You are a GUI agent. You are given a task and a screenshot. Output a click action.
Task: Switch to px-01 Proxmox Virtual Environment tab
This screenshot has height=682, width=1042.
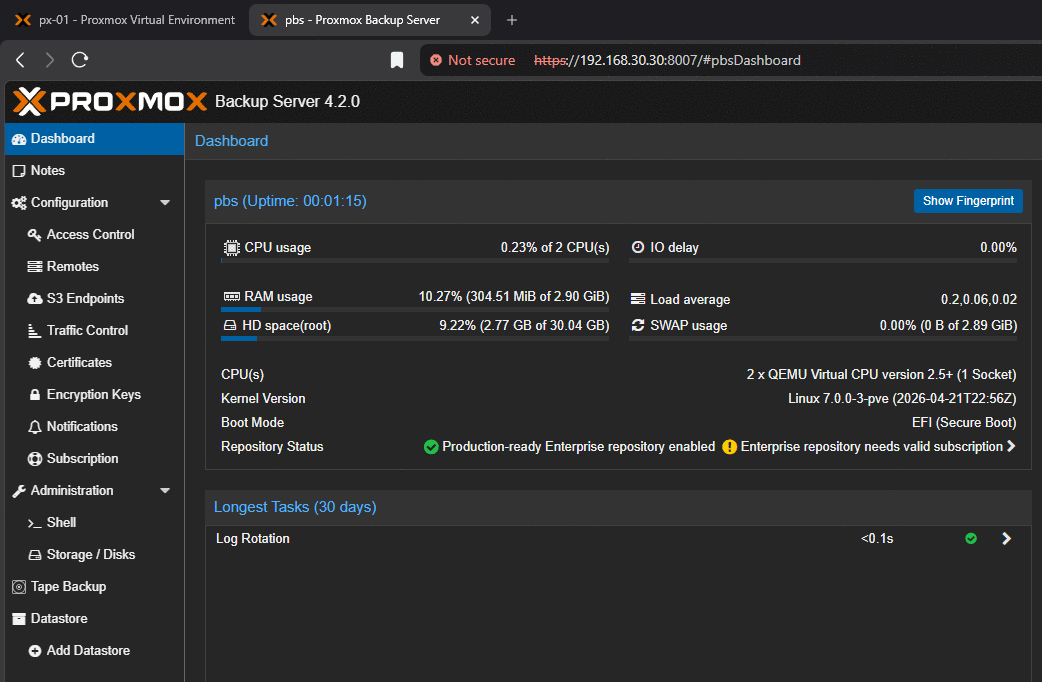coord(125,20)
